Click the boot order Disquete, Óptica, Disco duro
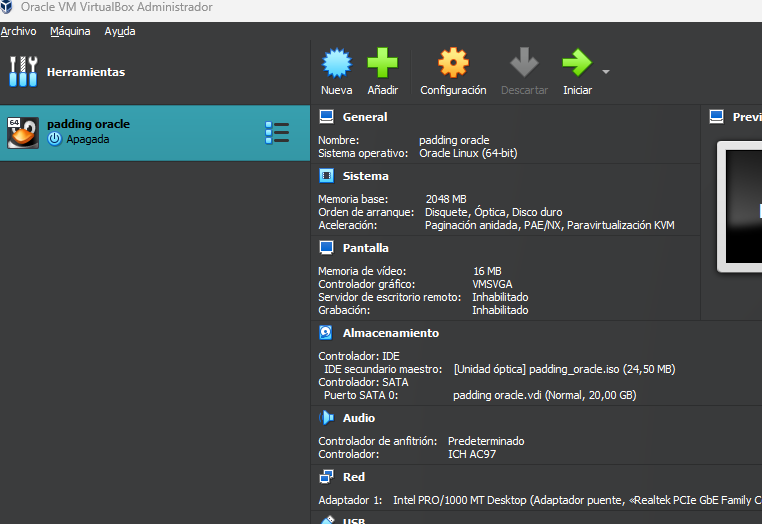 click(493, 212)
